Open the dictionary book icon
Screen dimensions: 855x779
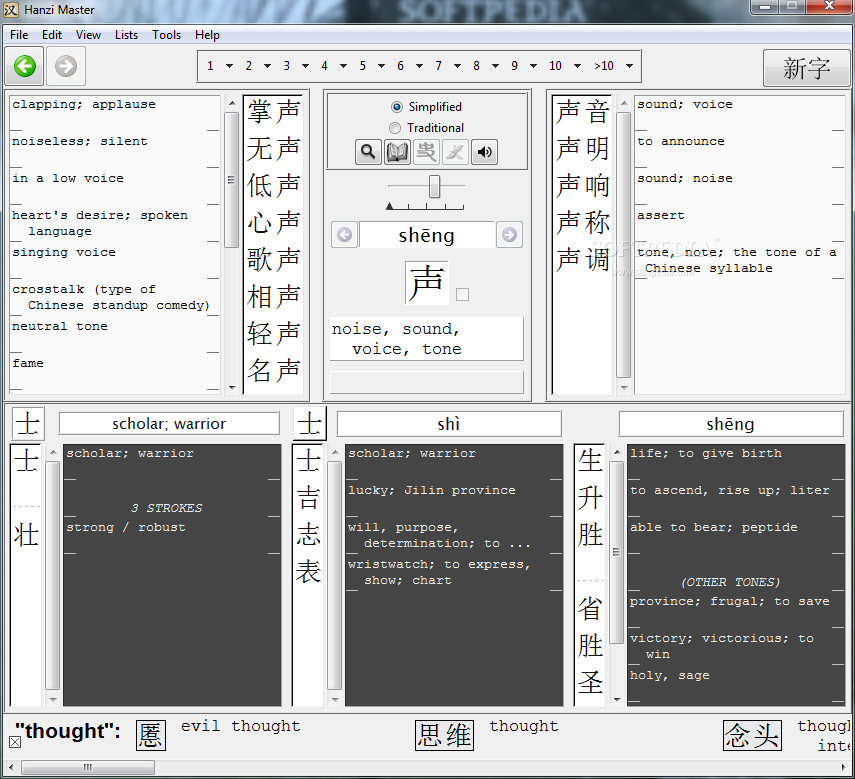(x=397, y=152)
